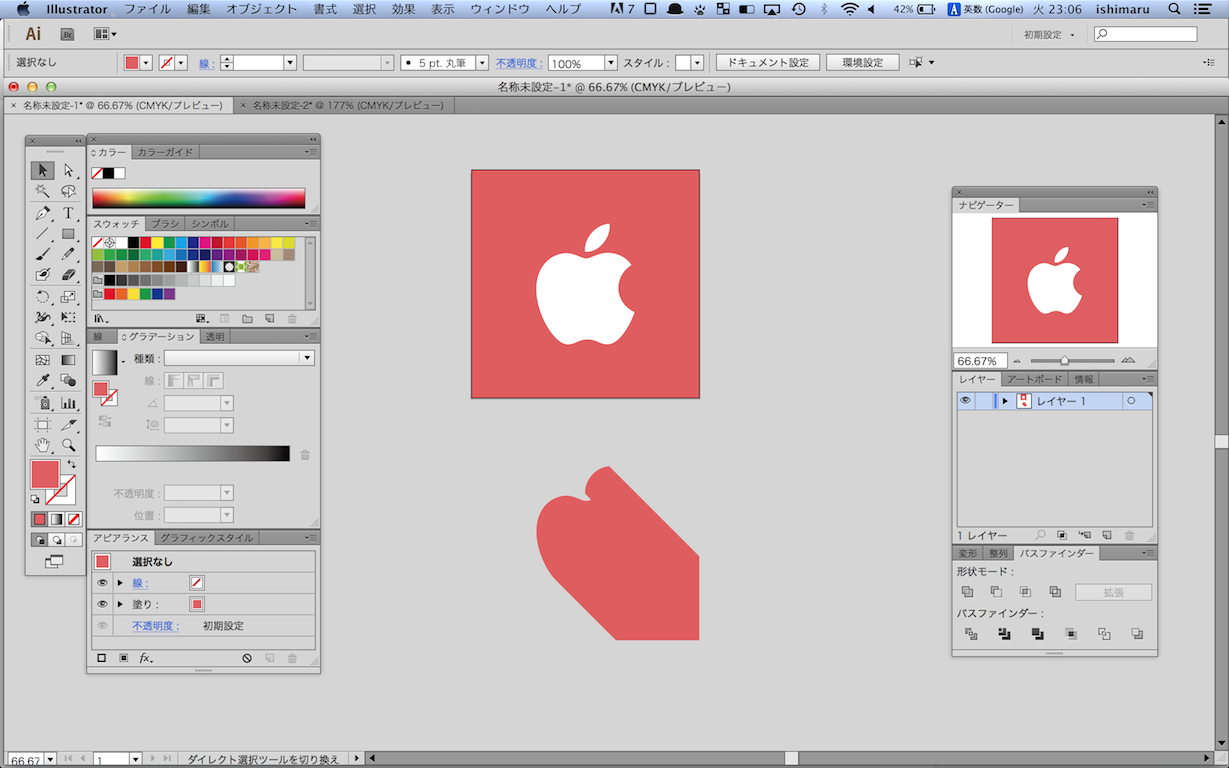The image size is (1229, 768).
Task: Select the Direct Selection tool
Action: click(x=68, y=170)
